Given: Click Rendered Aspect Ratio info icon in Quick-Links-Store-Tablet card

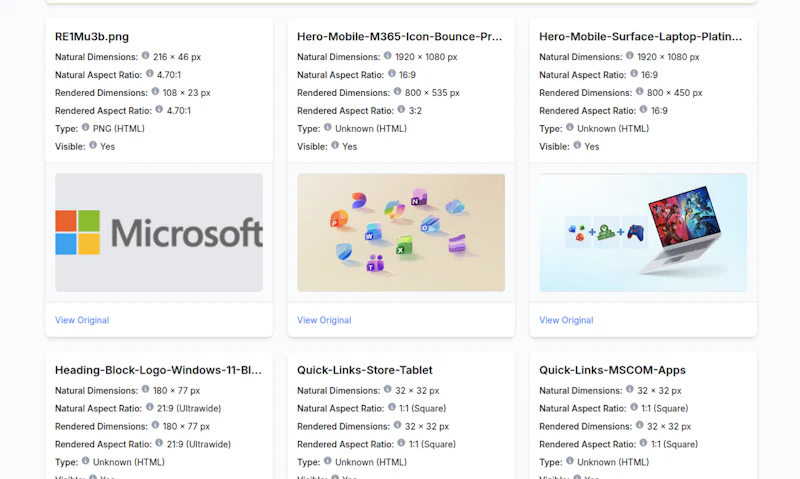Looking at the screenshot, I should (x=401, y=443).
